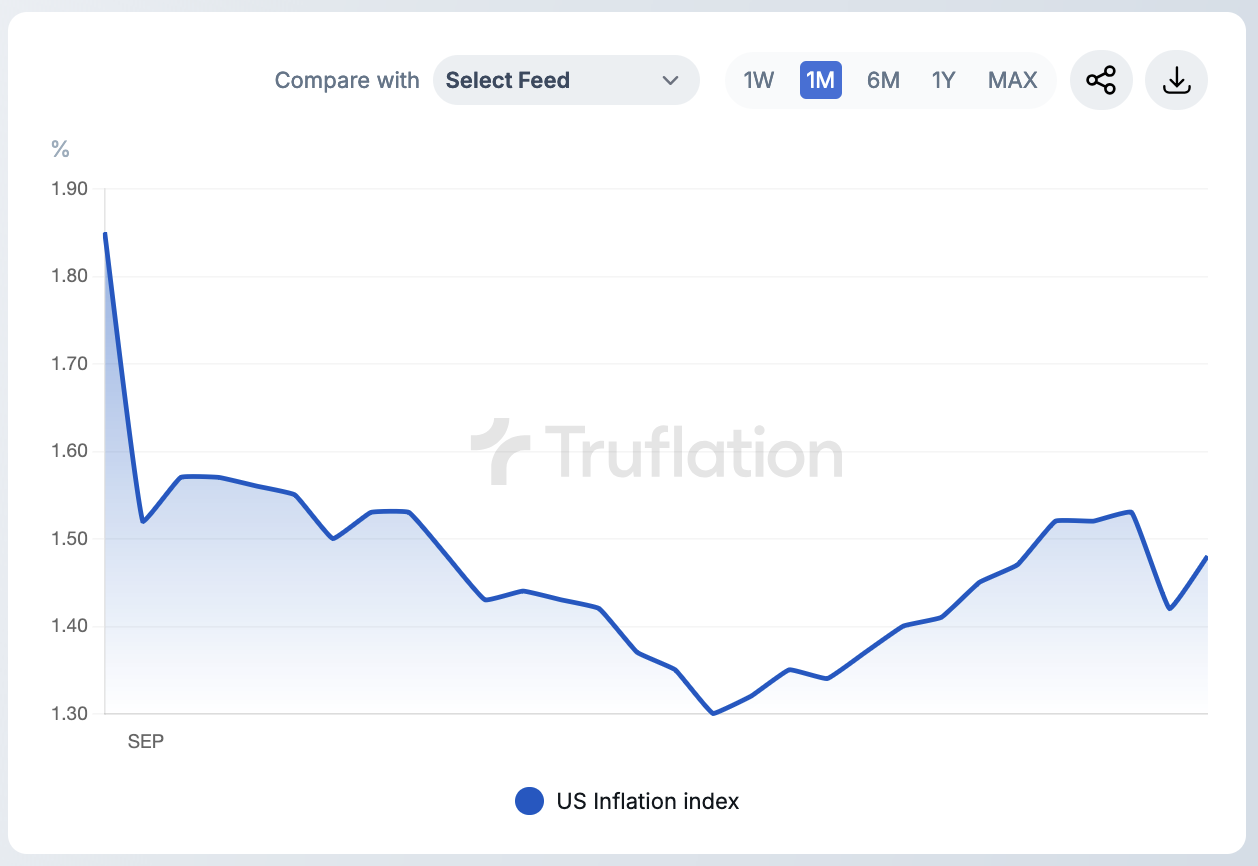
Task: Click the Compare with label
Action: coord(347,81)
